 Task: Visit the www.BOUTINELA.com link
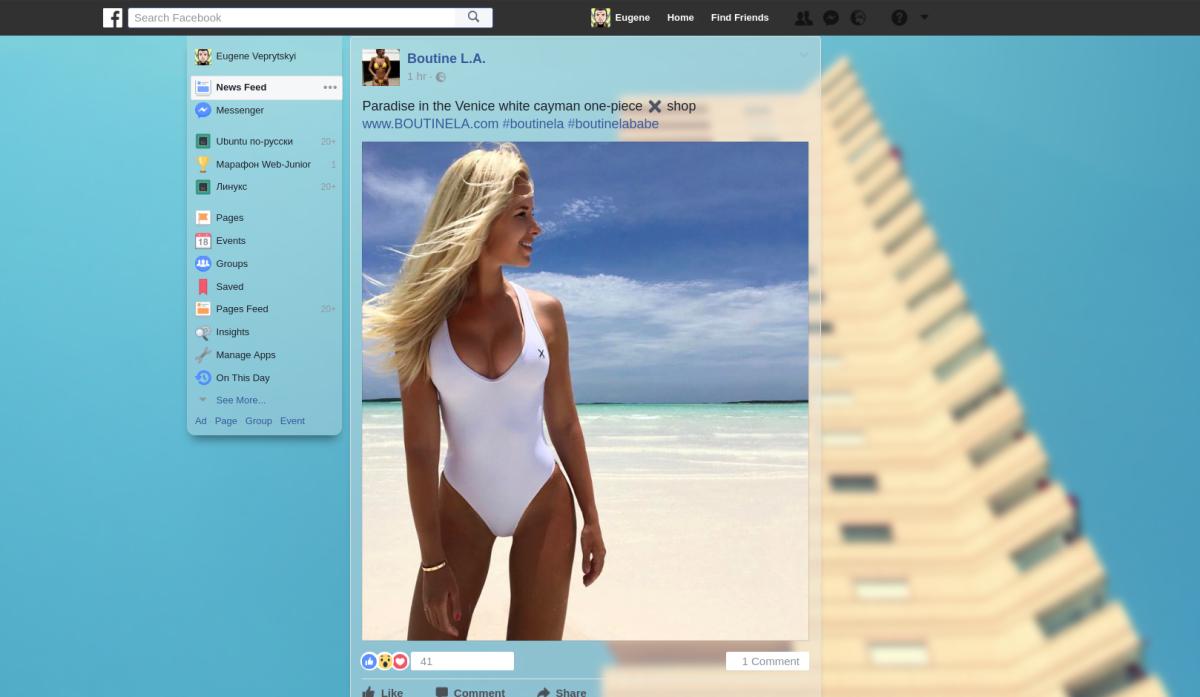417,123
